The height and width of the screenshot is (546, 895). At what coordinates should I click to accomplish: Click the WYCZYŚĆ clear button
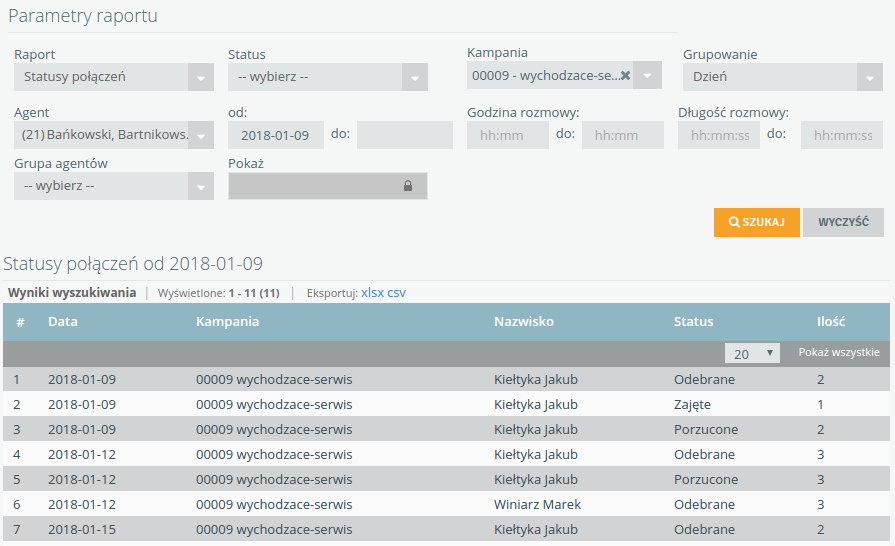click(x=843, y=222)
